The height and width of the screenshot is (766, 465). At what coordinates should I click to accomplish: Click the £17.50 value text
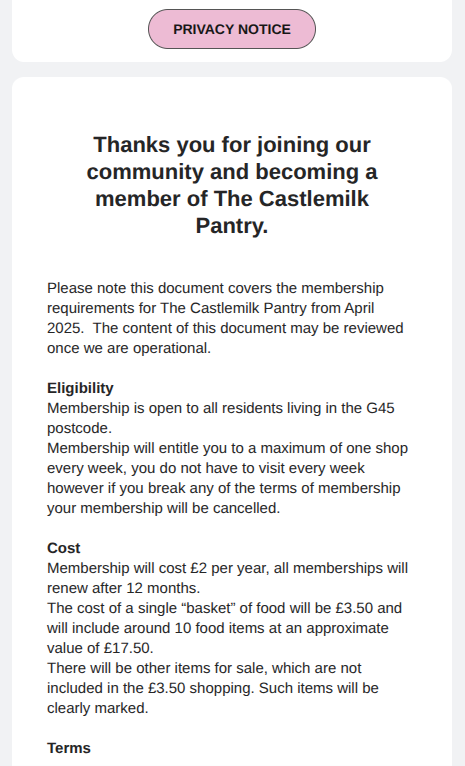(x=129, y=648)
